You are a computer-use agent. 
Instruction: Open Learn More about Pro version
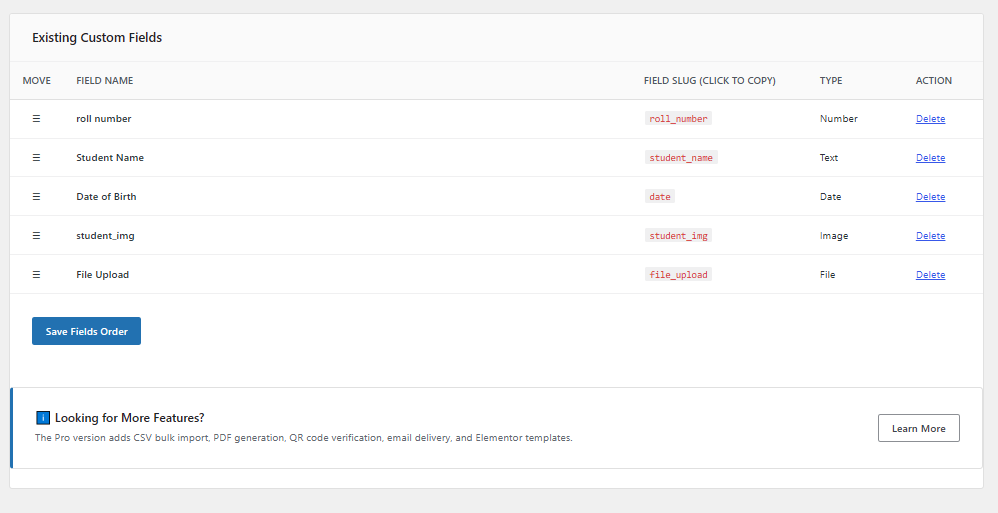918,428
